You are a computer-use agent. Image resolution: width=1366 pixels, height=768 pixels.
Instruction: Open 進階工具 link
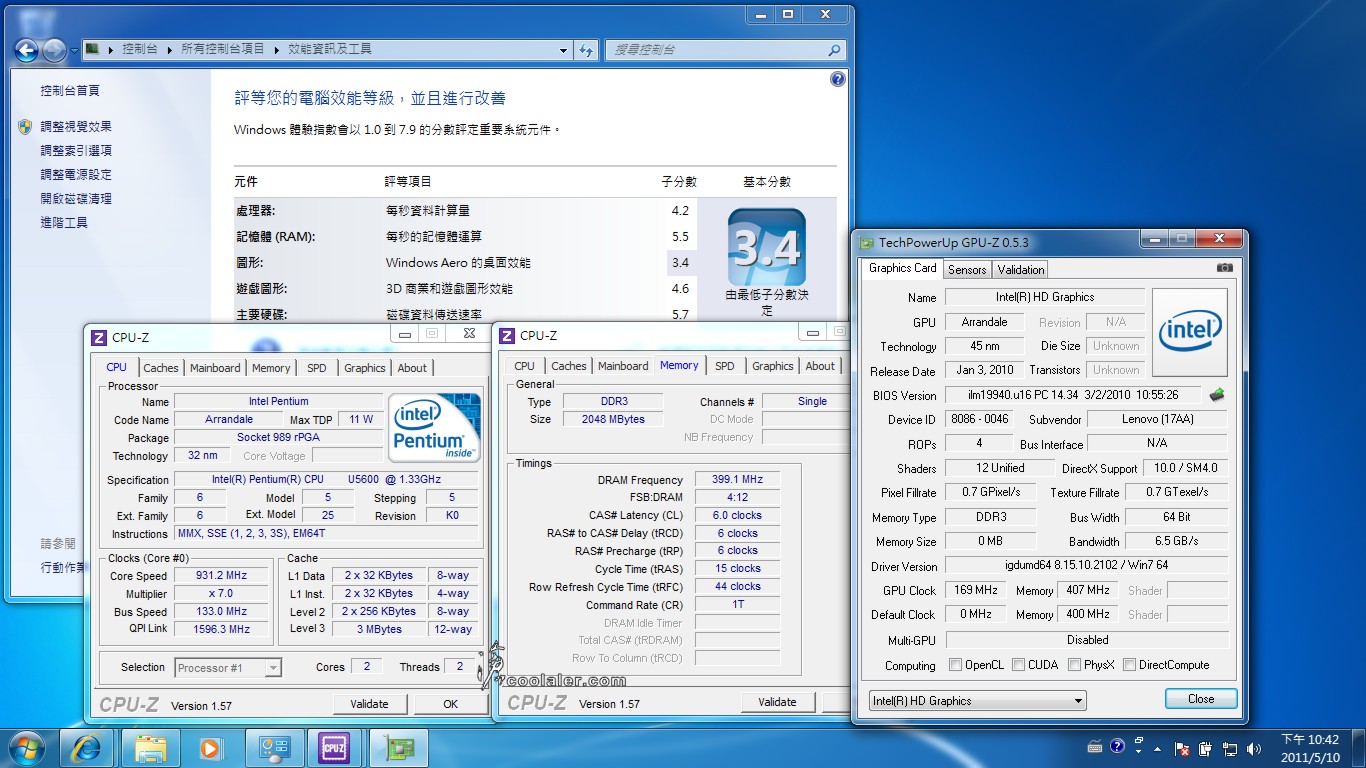pos(64,223)
